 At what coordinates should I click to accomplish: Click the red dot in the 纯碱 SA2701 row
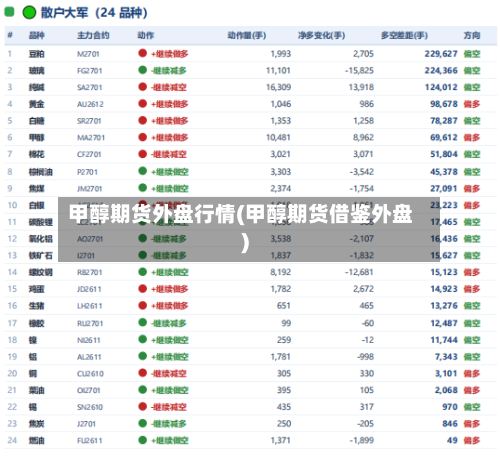coord(143,87)
